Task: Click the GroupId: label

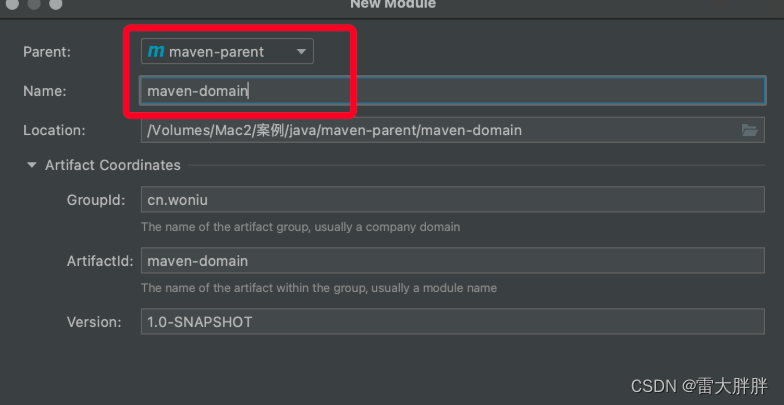Action: point(96,200)
